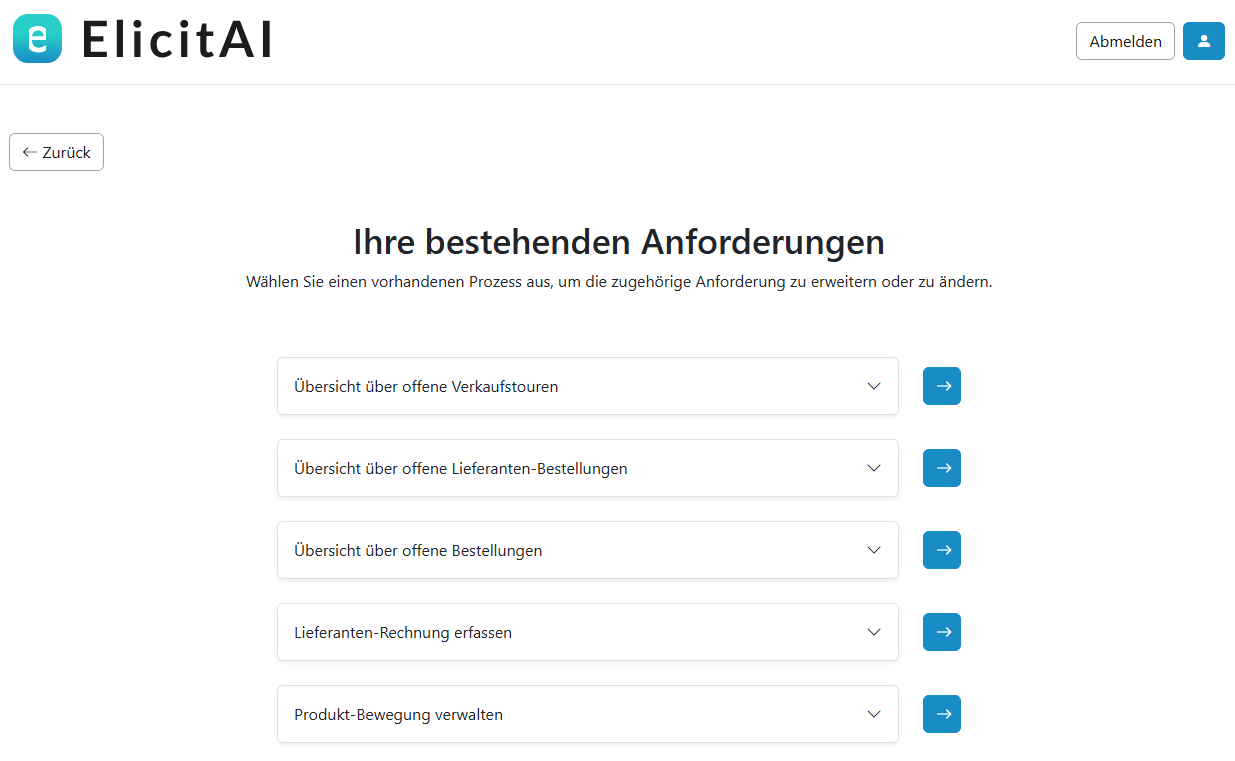
Task: Click heading 'Ihre bestehenden Anforderungen'
Action: click(619, 242)
